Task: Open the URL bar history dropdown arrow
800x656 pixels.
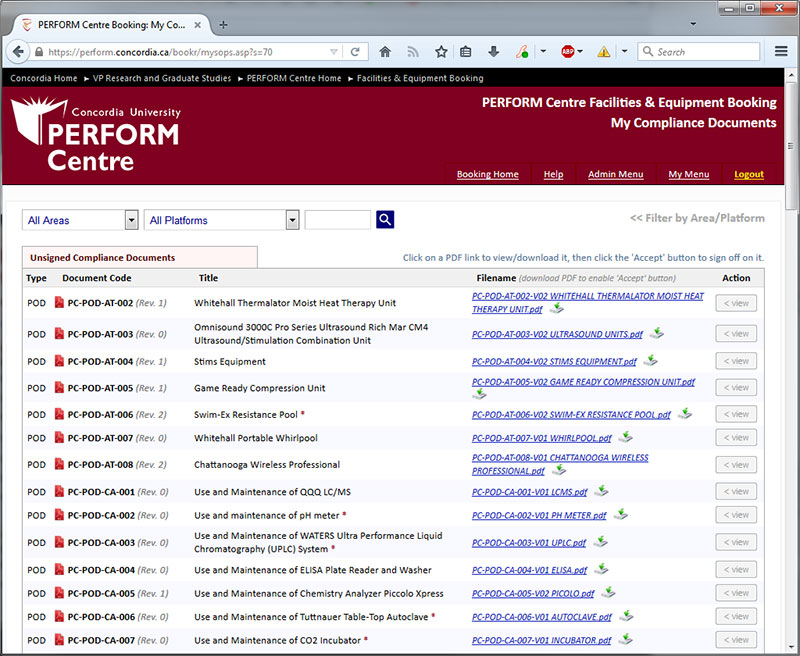Action: 332,51
